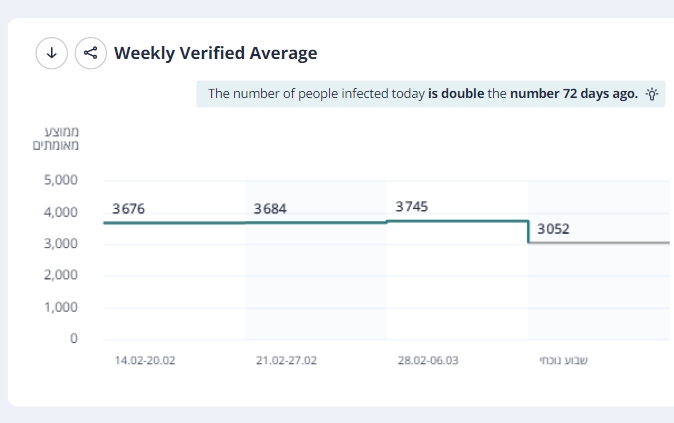Click the 28.02-06.03 week axis label

point(428,360)
